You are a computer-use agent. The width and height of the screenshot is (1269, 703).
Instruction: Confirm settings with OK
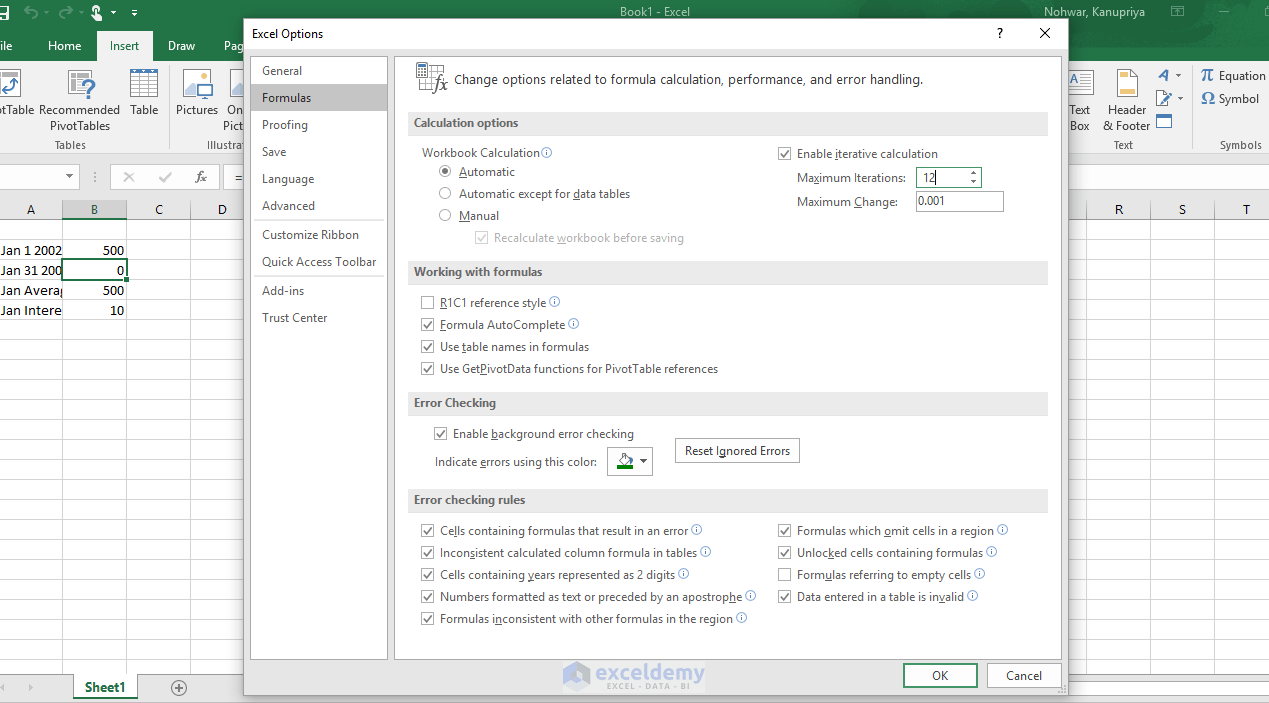939,675
